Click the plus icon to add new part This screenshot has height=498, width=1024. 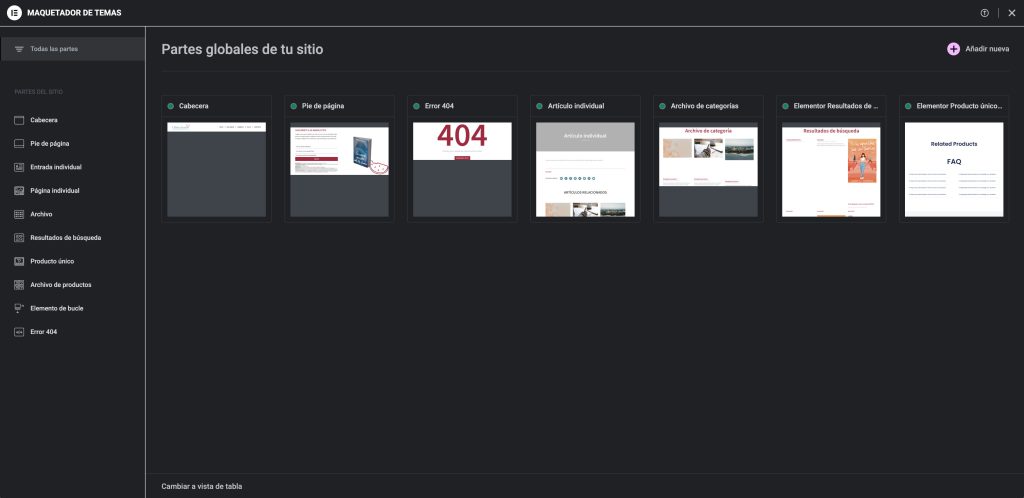[953, 49]
